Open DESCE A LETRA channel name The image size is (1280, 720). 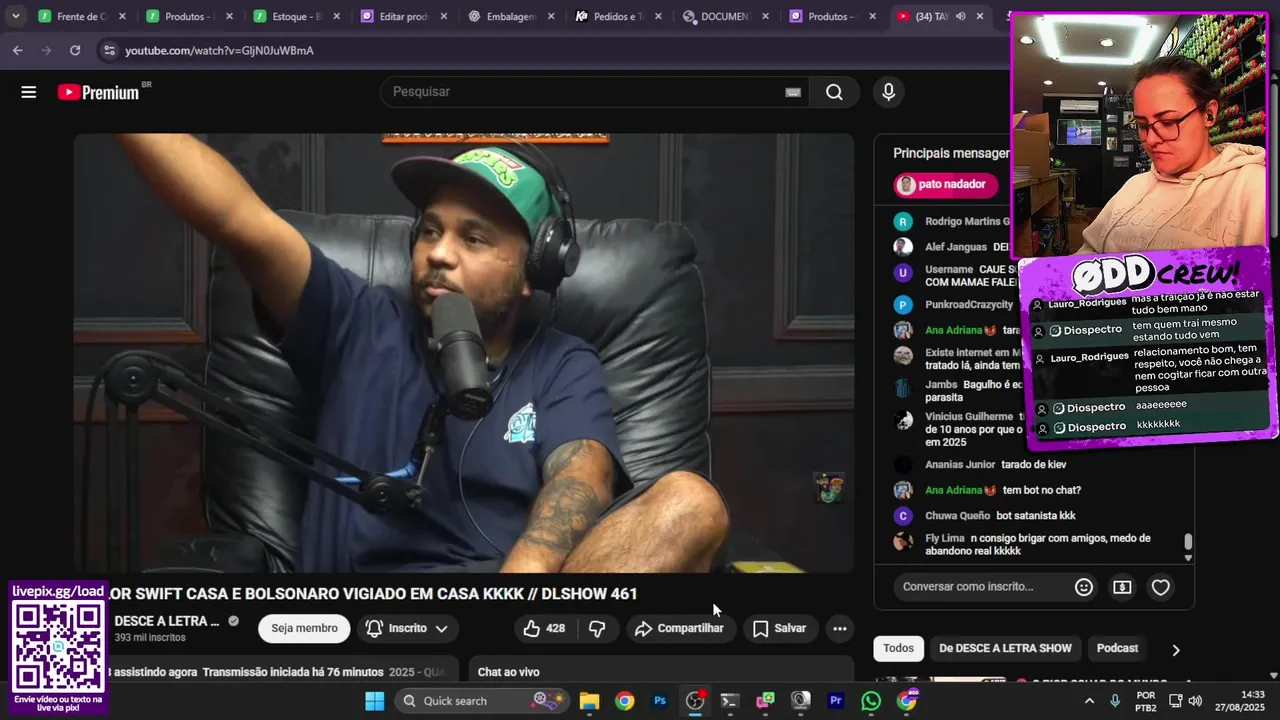(x=167, y=621)
